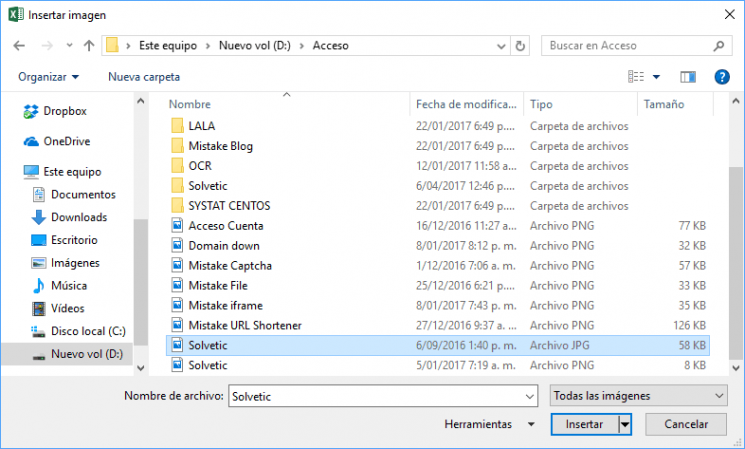Select Disco local (C:) drive
Image resolution: width=745 pixels, height=449 pixels.
point(78,331)
